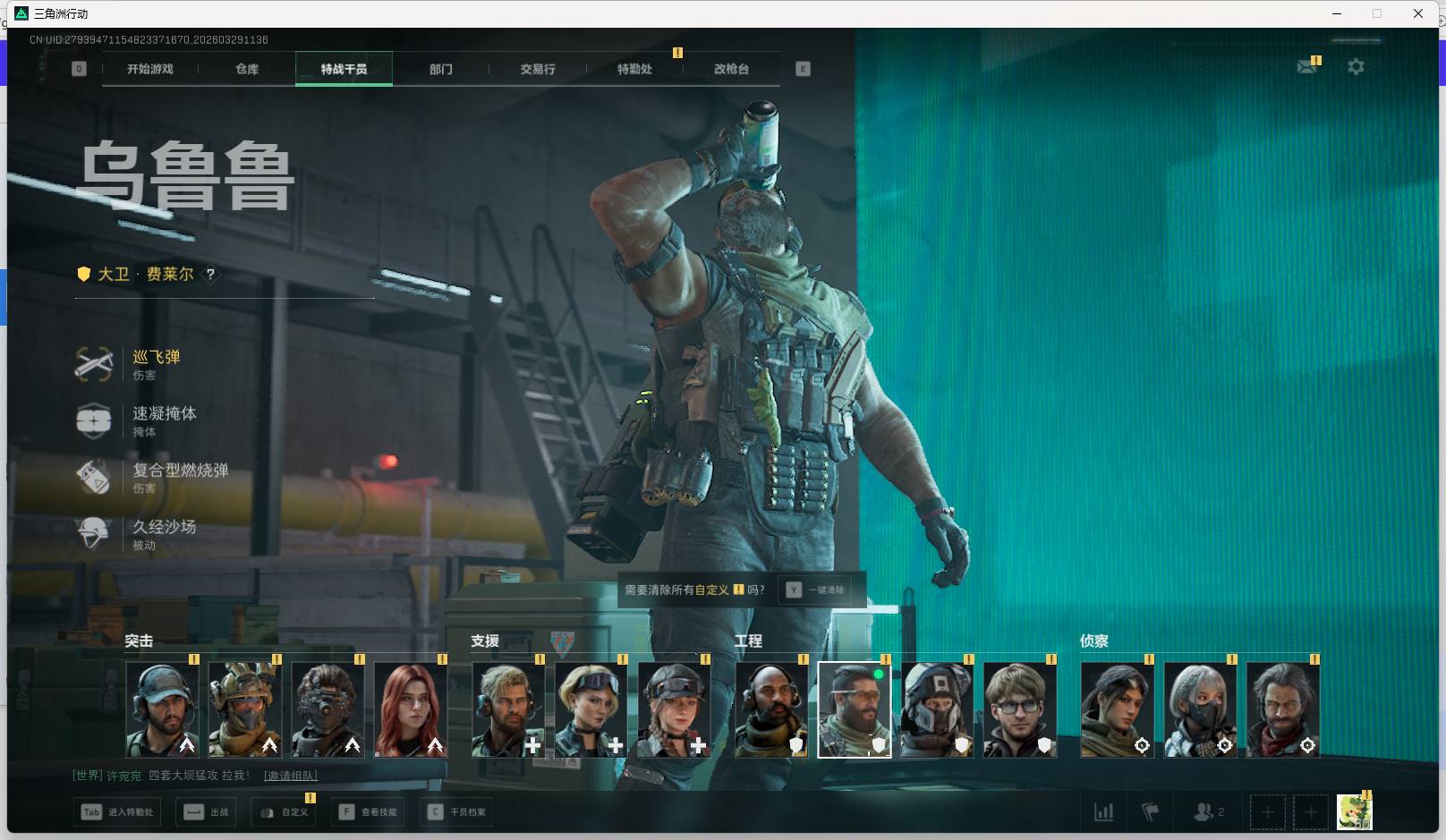Click the 复合型燃烧弹 skill icon
The height and width of the screenshot is (840, 1446).
point(94,477)
